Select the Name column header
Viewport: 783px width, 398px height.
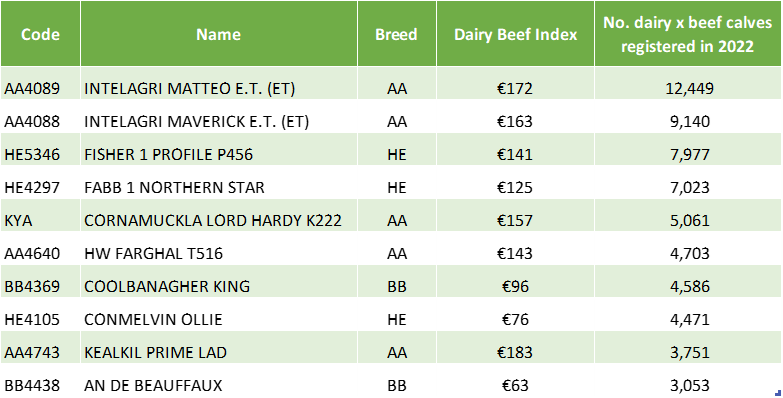218,34
